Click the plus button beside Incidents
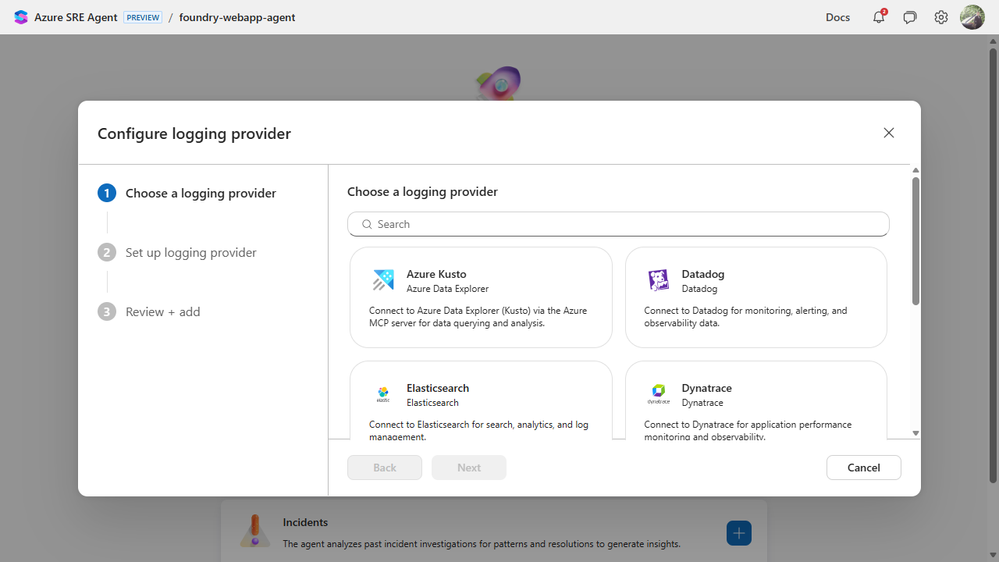Screen dimensions: 999x562 click(738, 533)
